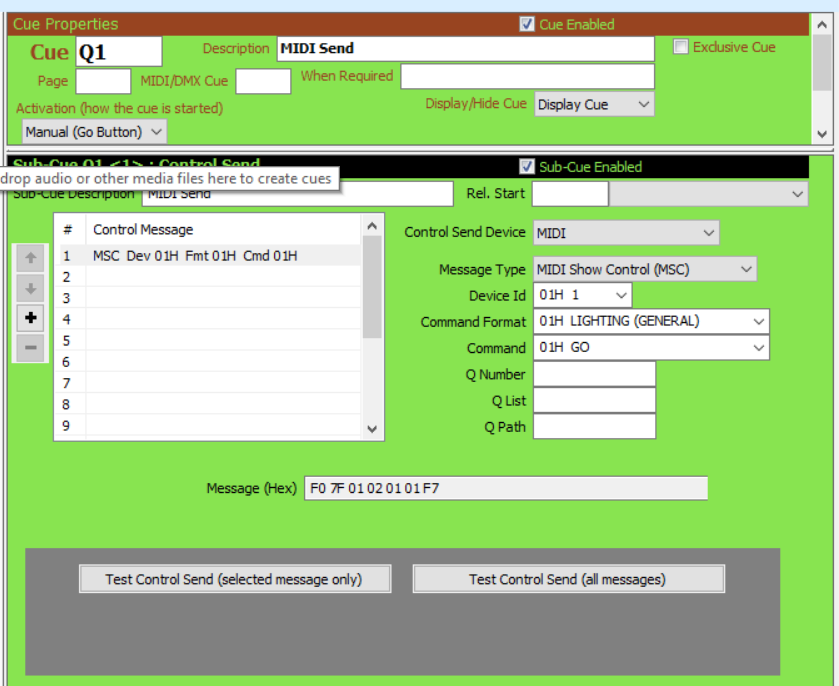
Task: Toggle the Cue Enabled checkbox
Action: click(527, 24)
